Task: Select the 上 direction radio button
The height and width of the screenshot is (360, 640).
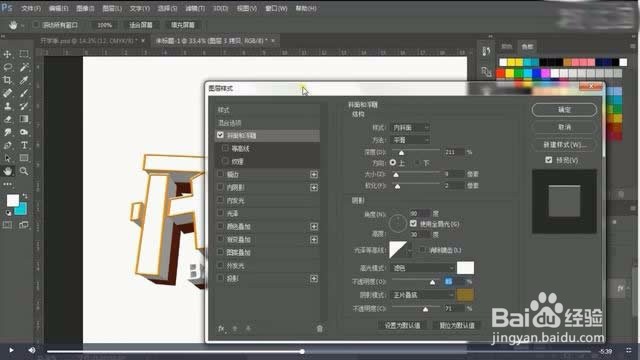Action: point(393,162)
